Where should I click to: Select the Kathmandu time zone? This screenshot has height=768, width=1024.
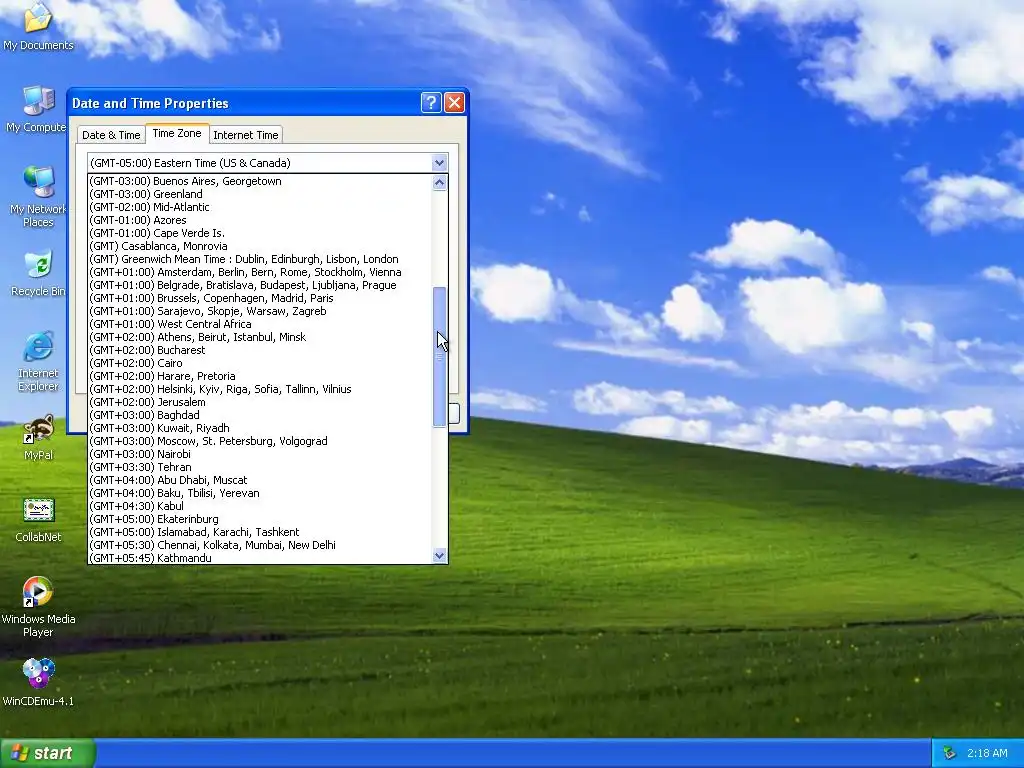tap(260, 558)
